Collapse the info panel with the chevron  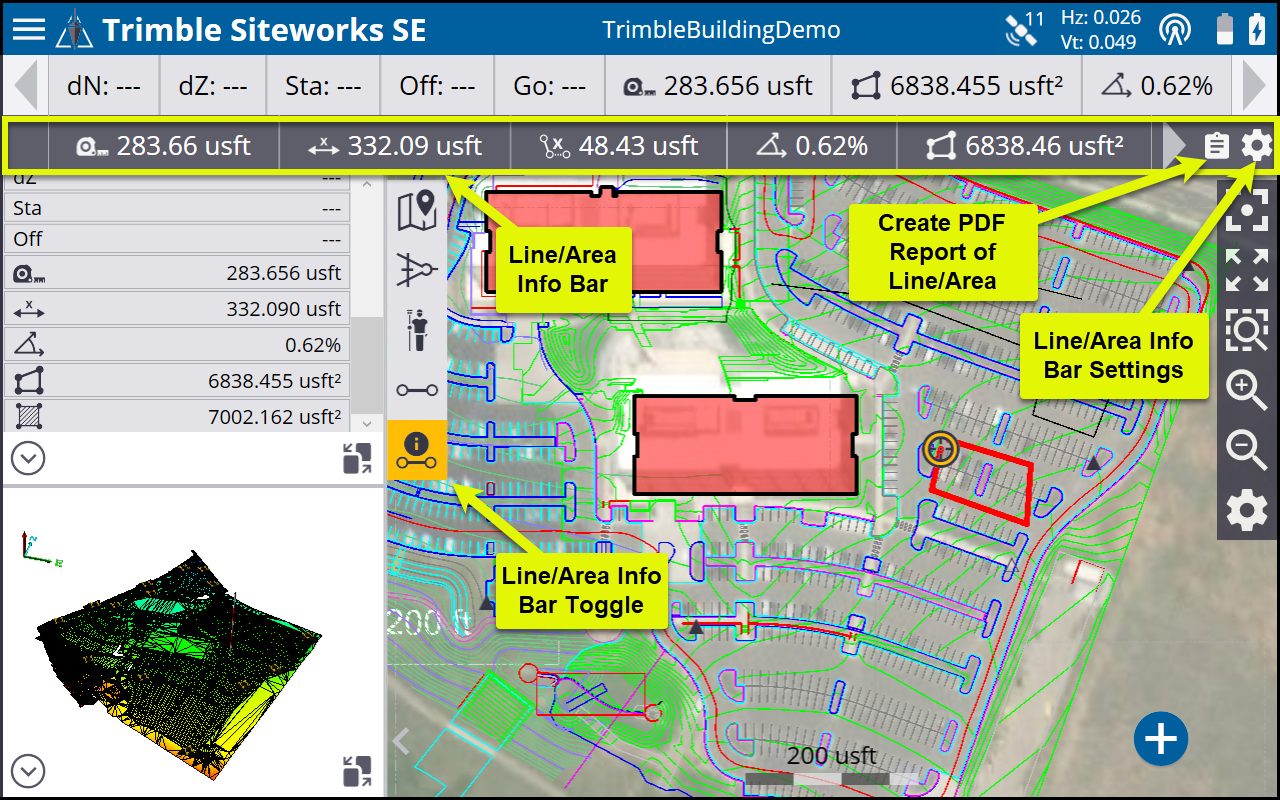tap(28, 459)
